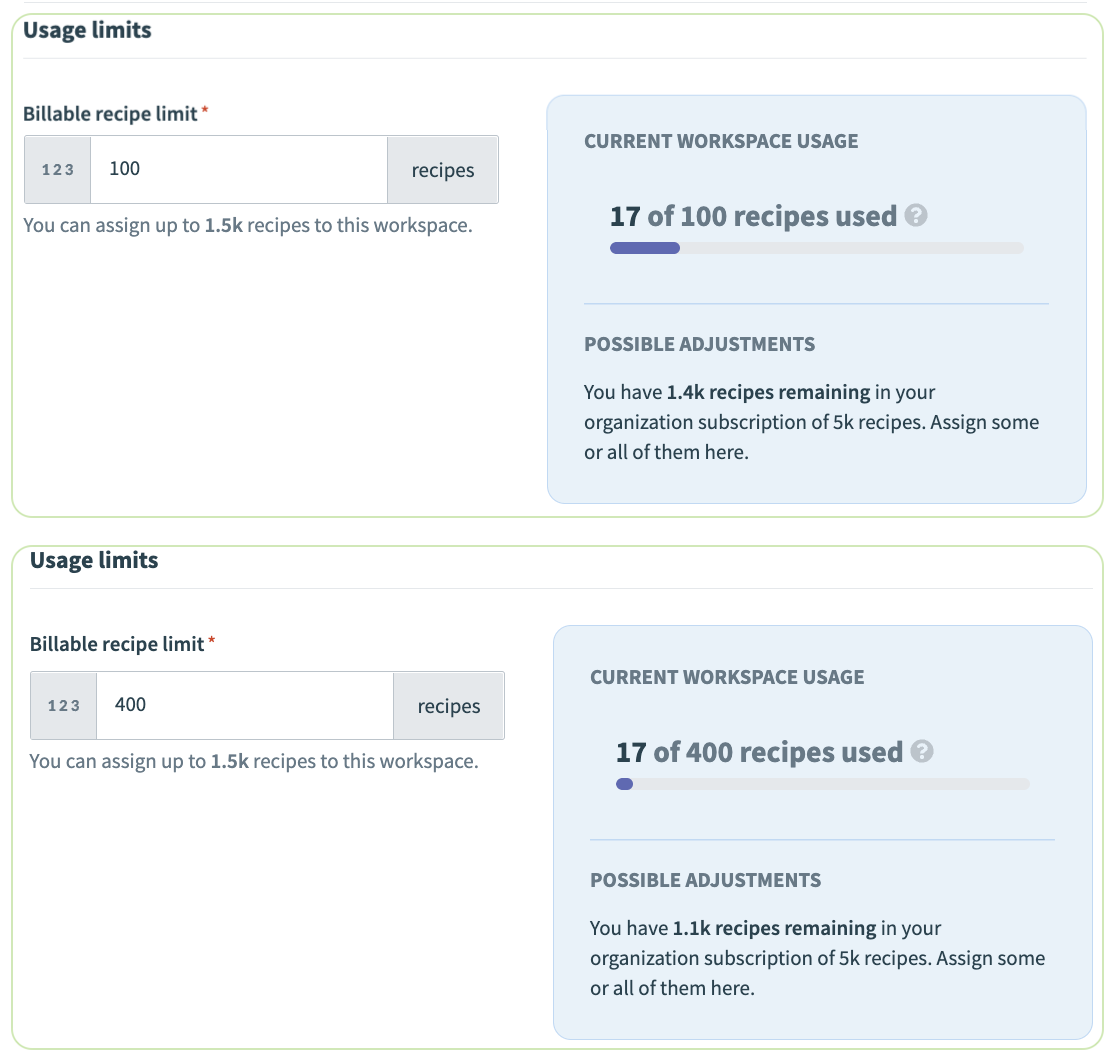The width and height of the screenshot is (1120, 1060).
Task: Click 'Possible Adjustments' heading above 1.4k remaining text
Action: (699, 344)
